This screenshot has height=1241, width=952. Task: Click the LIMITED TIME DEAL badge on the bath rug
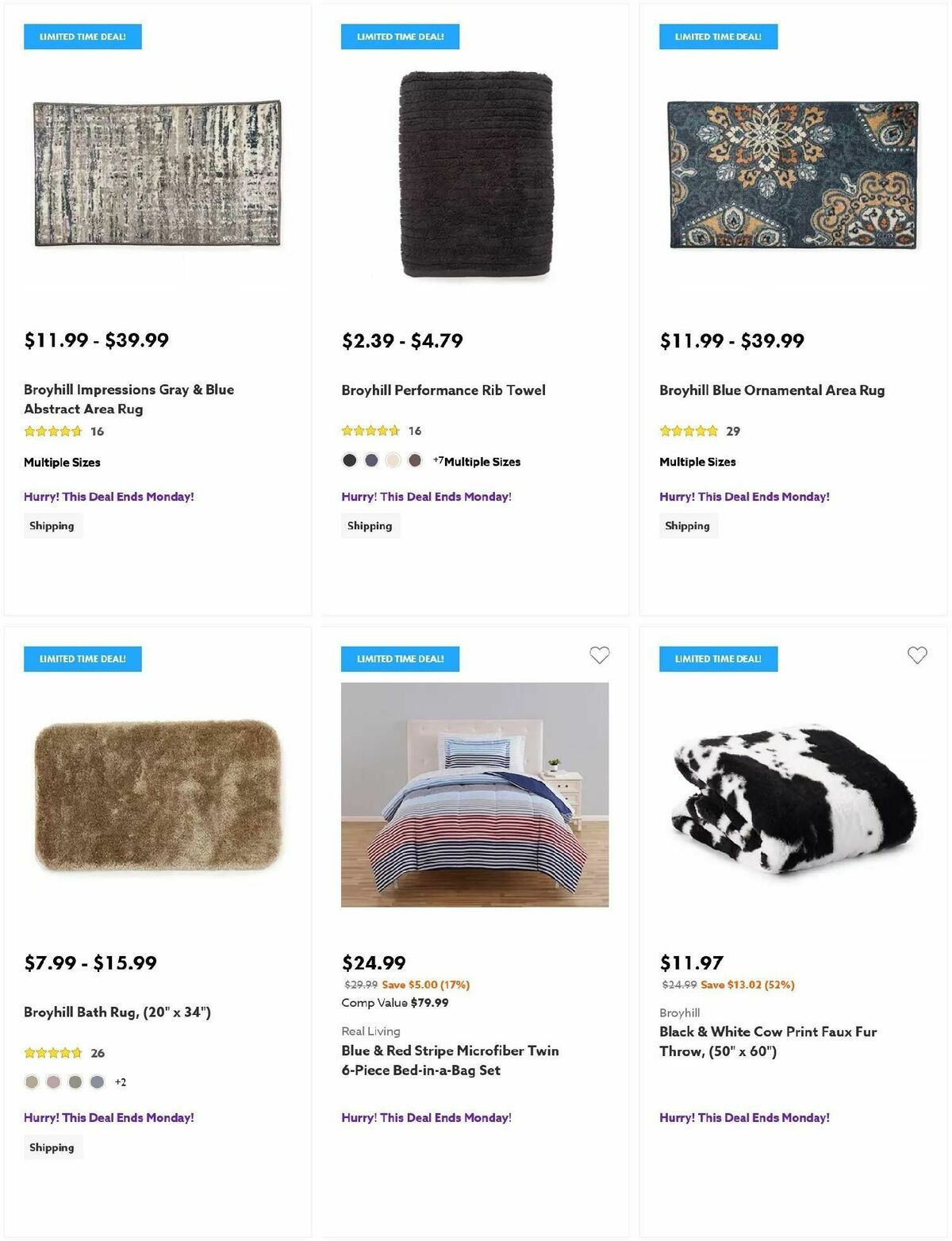pyautogui.click(x=83, y=658)
